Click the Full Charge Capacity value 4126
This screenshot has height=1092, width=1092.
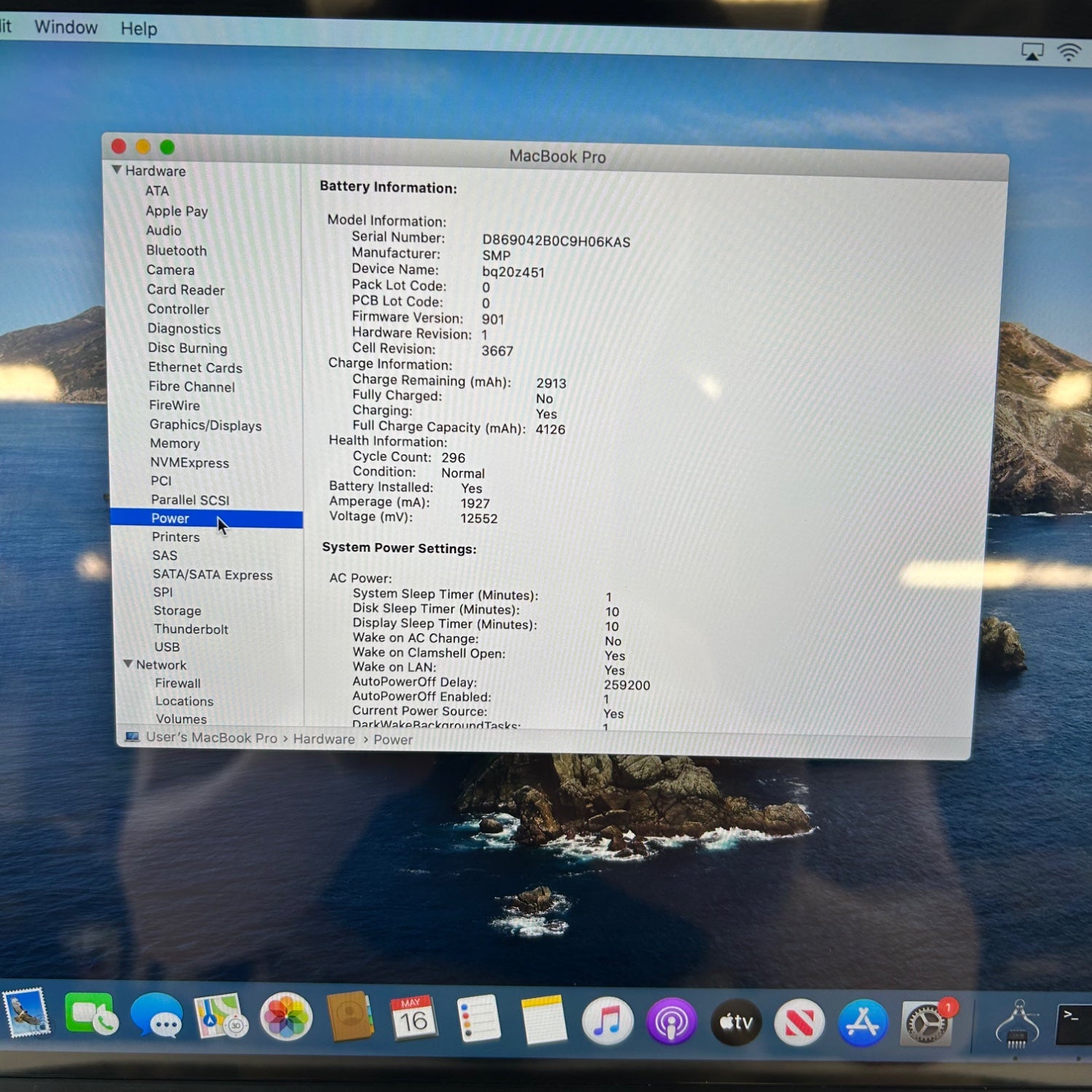pyautogui.click(x=550, y=430)
